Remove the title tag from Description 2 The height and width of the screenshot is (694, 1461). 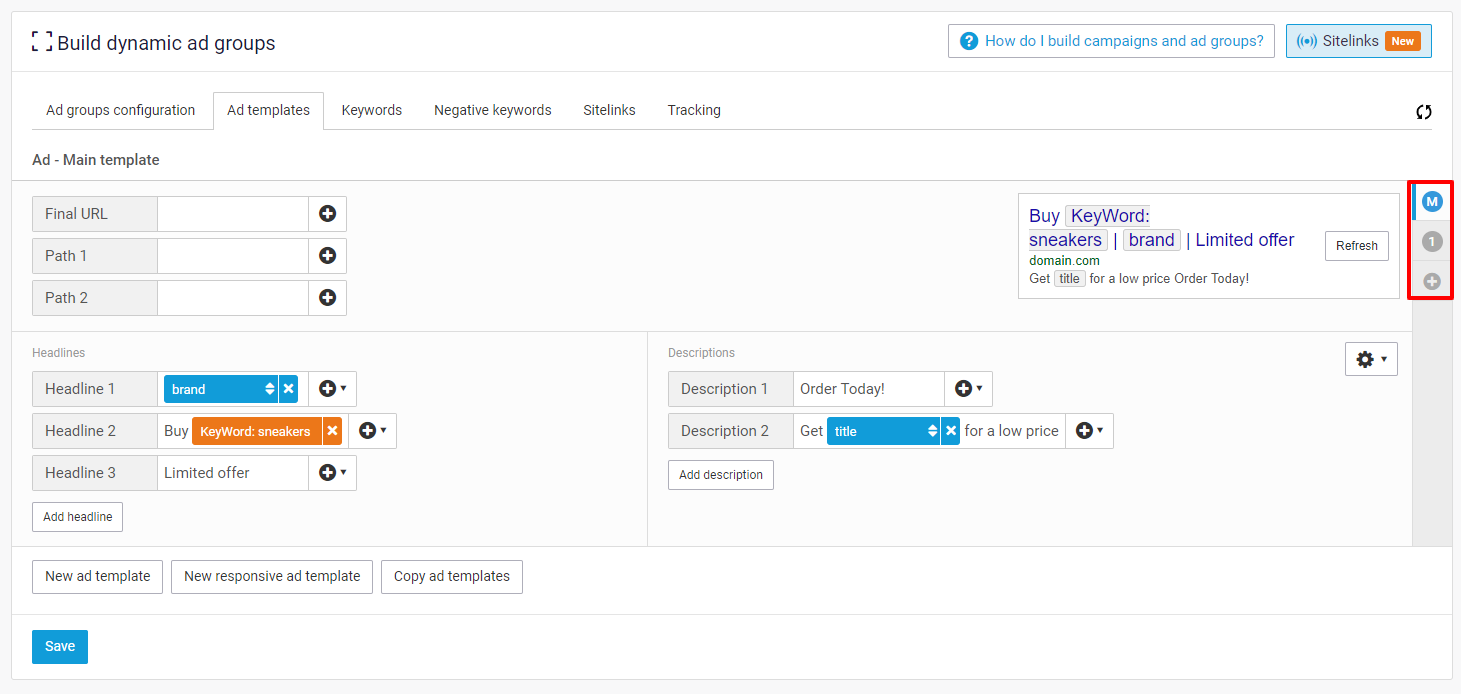click(951, 431)
